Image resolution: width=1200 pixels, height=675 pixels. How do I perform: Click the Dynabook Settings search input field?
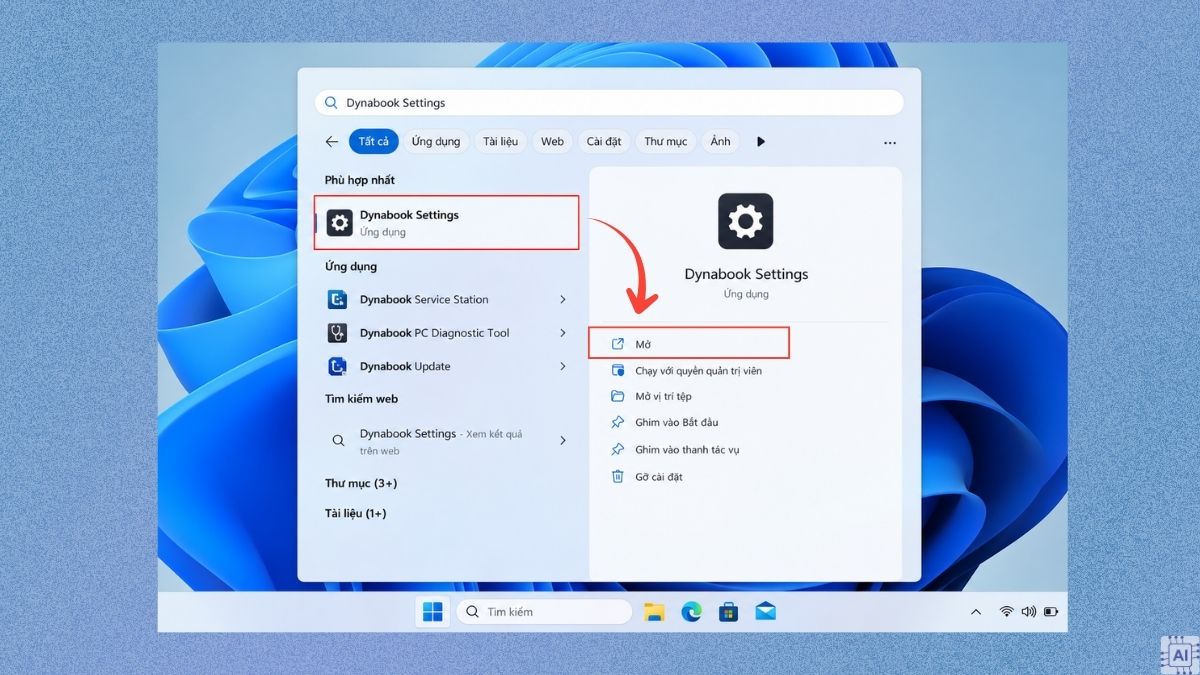(609, 103)
